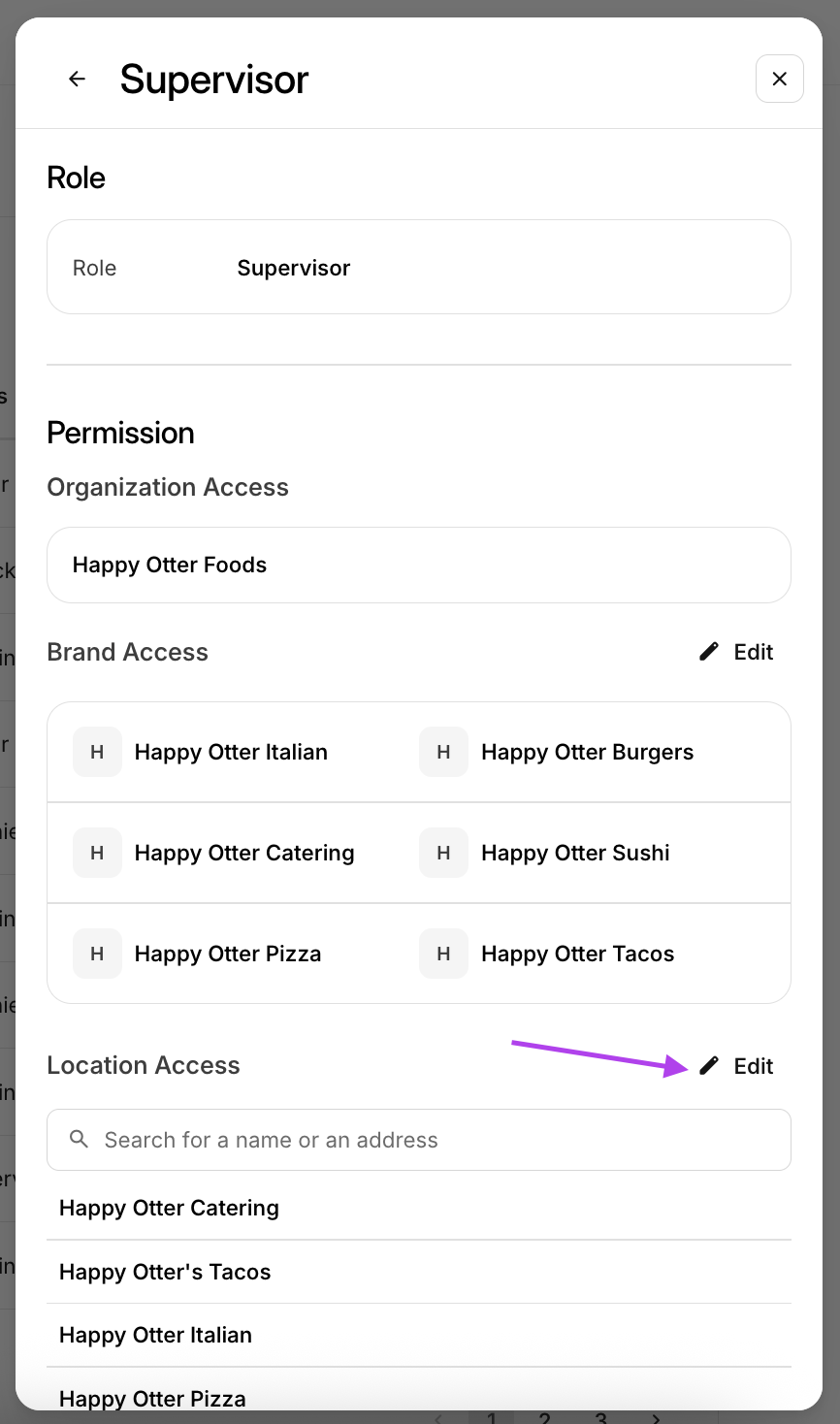840x1424 pixels.
Task: Close the Supervisor panel with X
Action: [x=779, y=80]
